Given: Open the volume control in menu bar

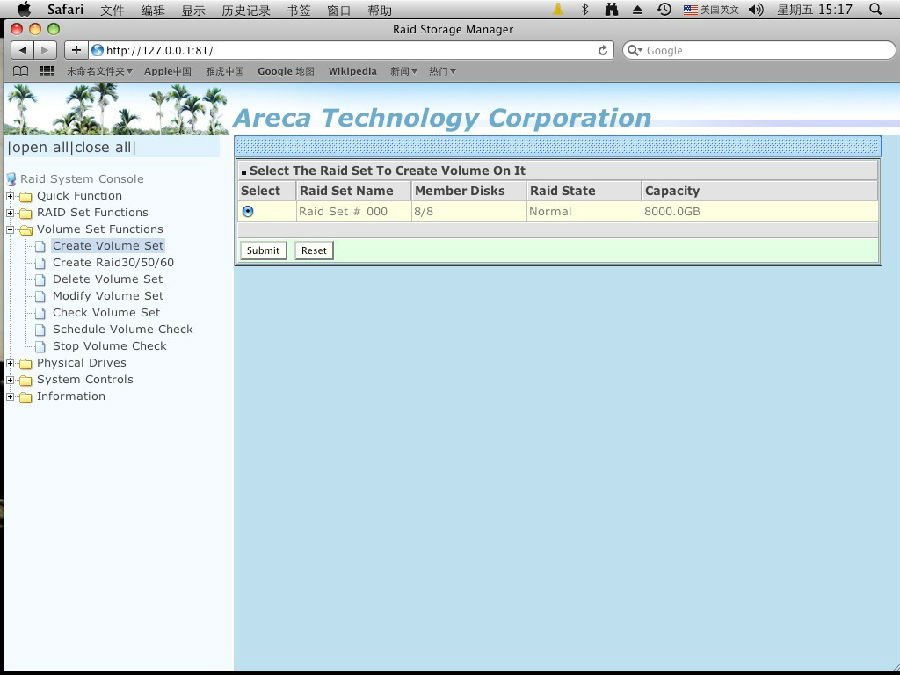Looking at the screenshot, I should (x=757, y=9).
